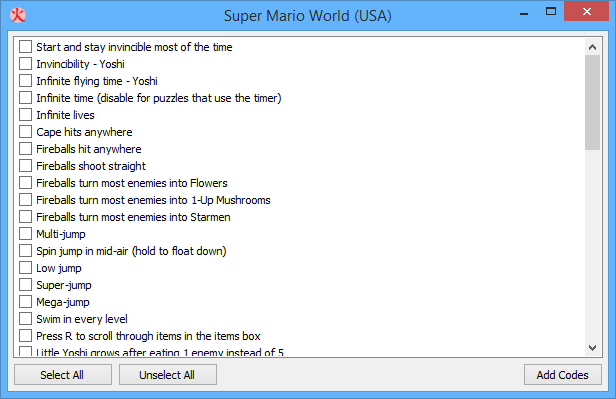Toggle the Infinite lives checkbox
616x399 pixels.
click(26, 115)
